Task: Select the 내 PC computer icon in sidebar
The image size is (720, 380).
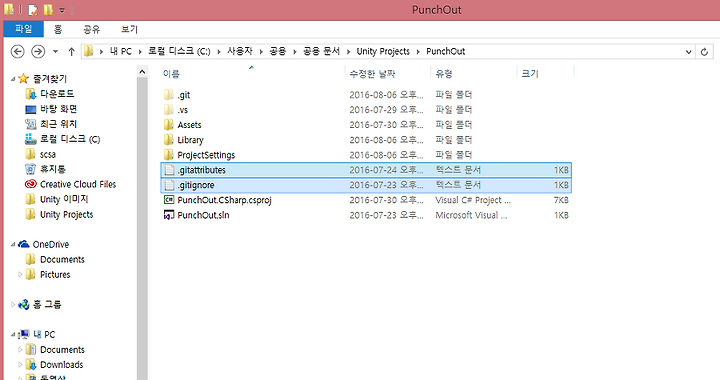Action: [x=24, y=335]
